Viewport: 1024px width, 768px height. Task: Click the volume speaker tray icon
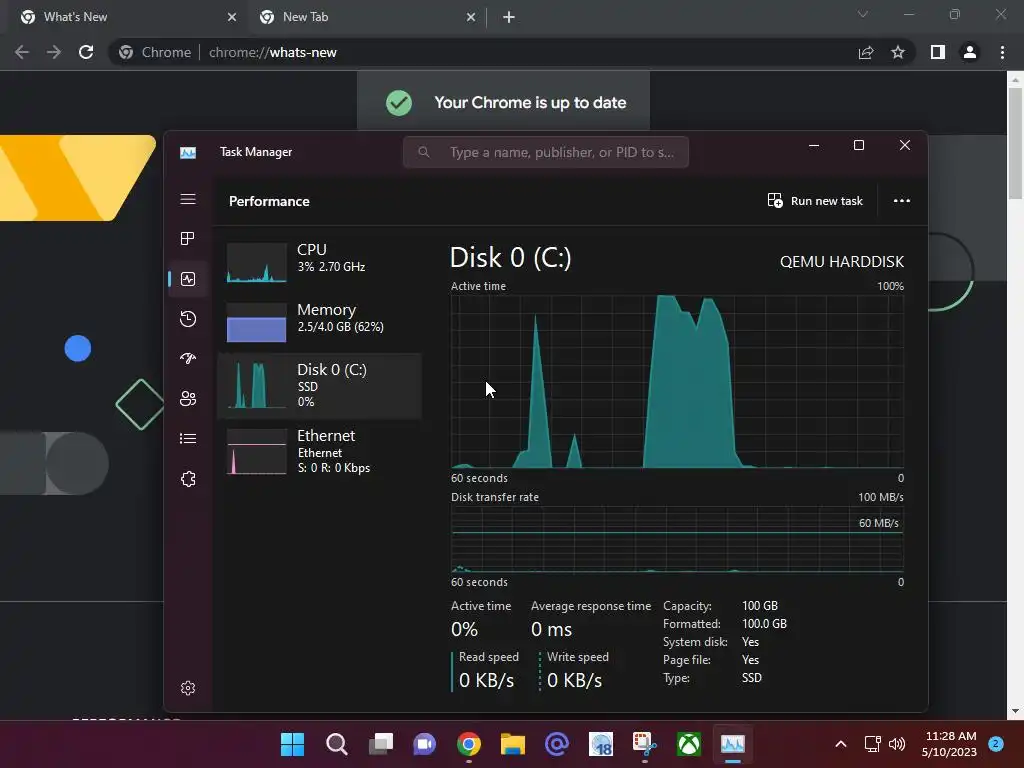[x=897, y=744]
